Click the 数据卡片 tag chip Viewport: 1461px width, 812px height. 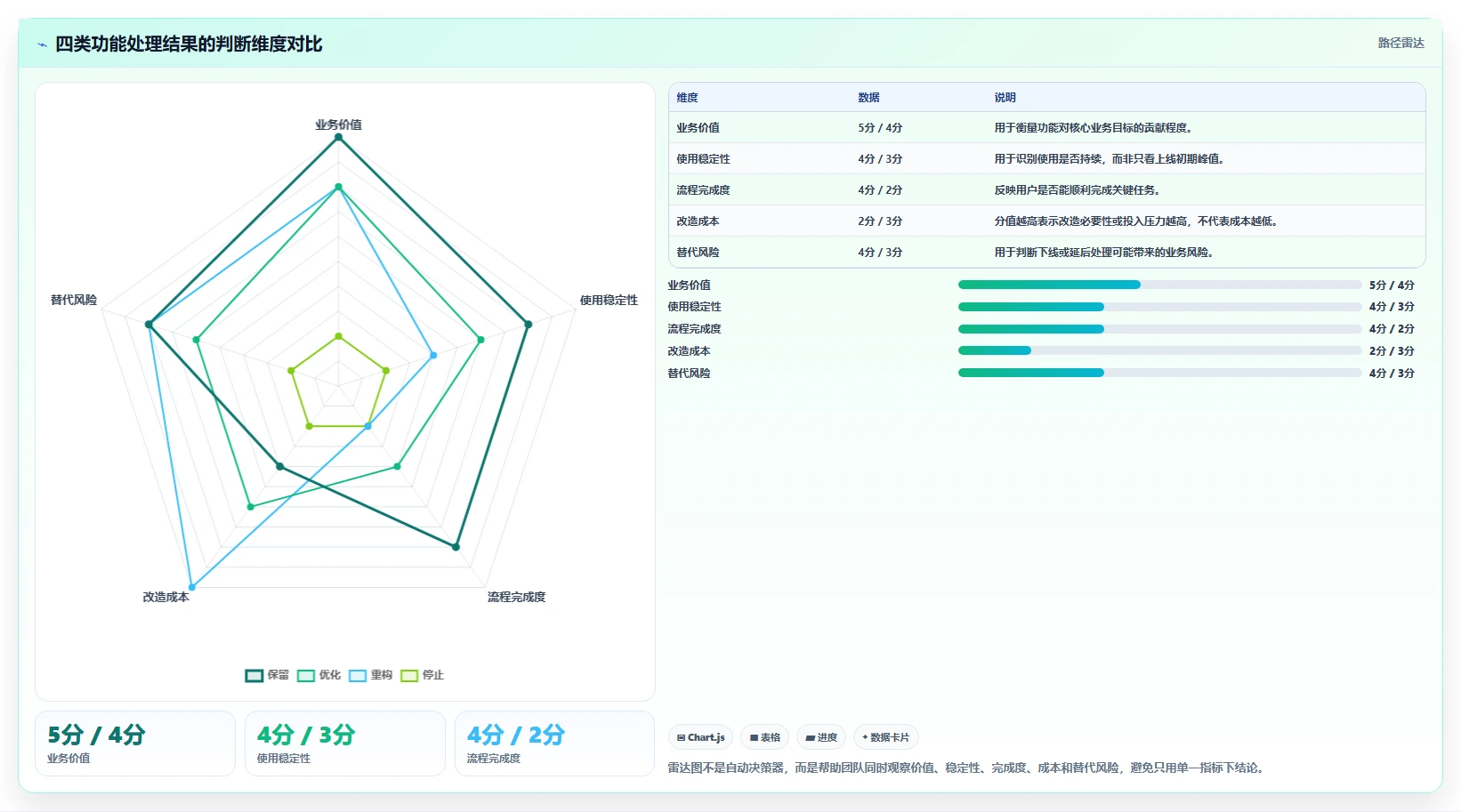886,737
